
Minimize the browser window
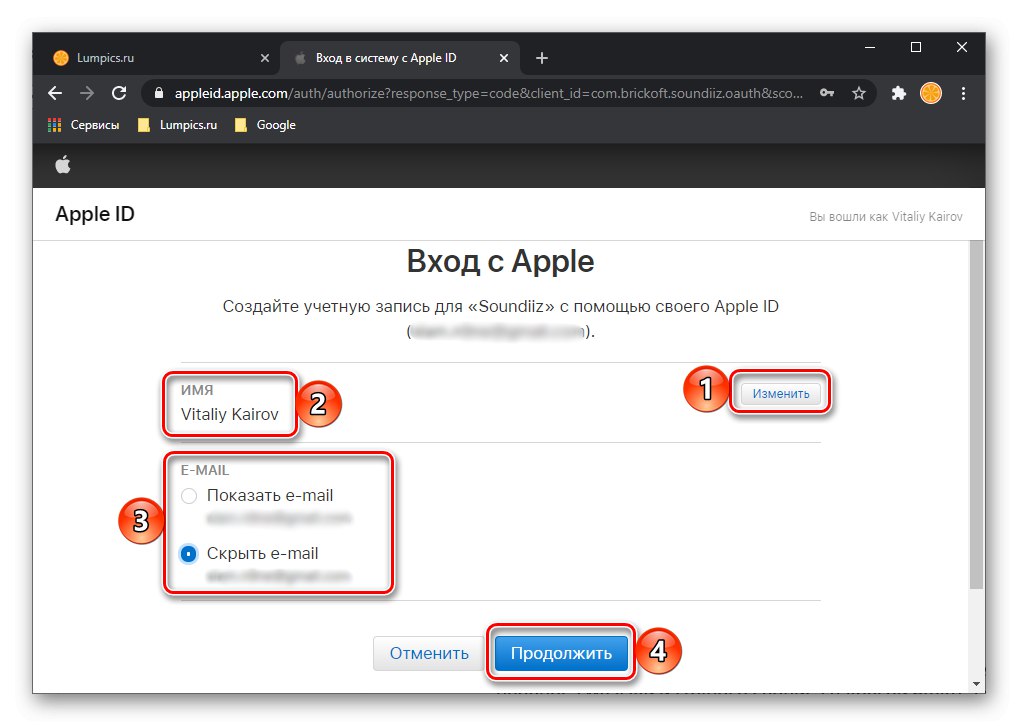(870, 47)
